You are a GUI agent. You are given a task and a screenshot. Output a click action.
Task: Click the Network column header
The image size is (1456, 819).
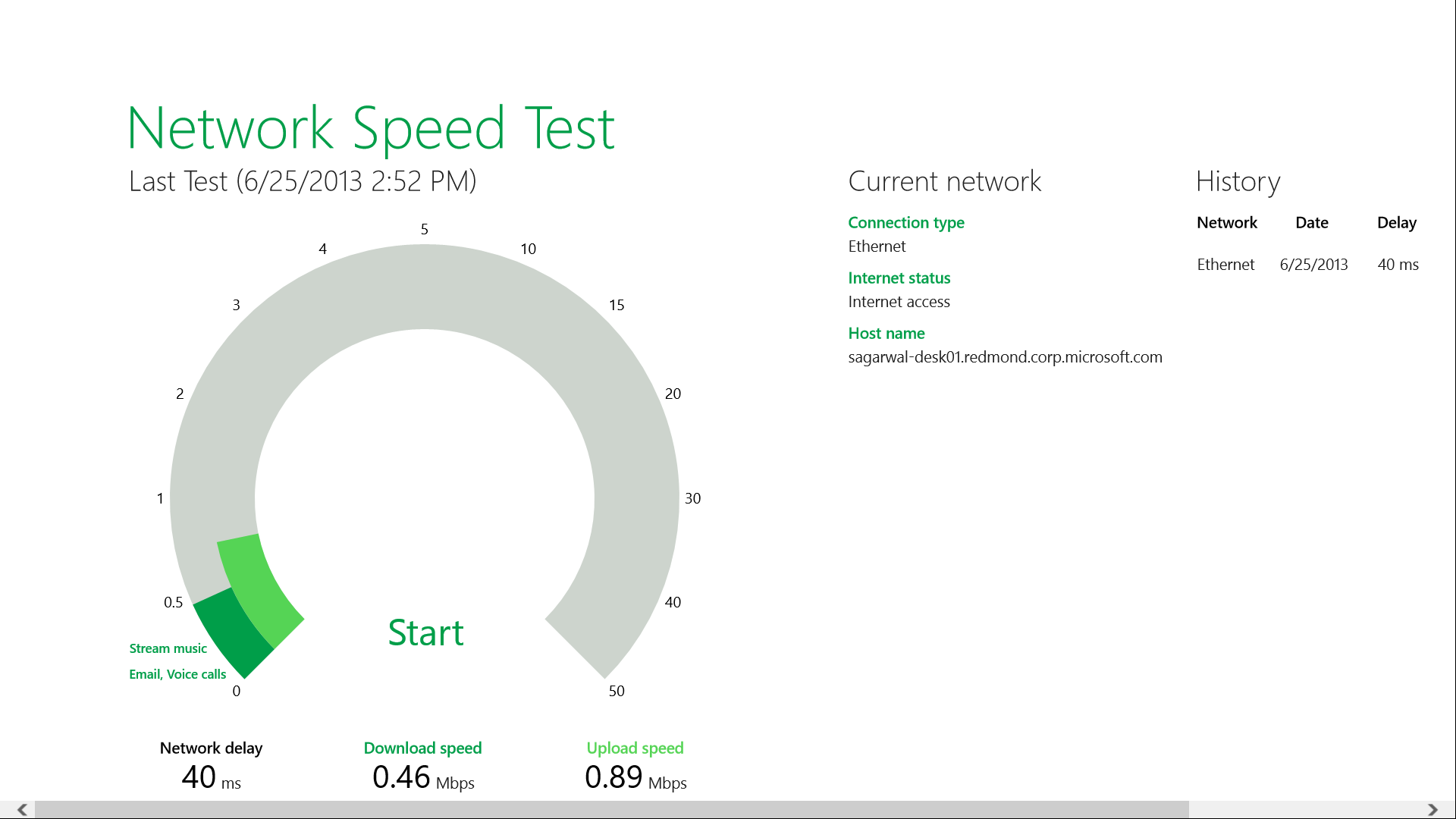[x=1226, y=222]
